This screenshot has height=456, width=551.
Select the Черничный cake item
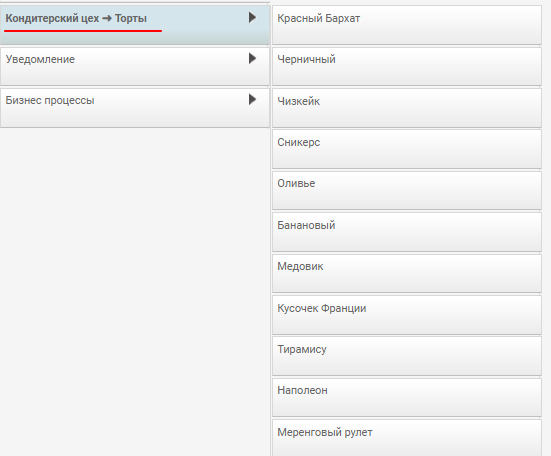coord(407,66)
